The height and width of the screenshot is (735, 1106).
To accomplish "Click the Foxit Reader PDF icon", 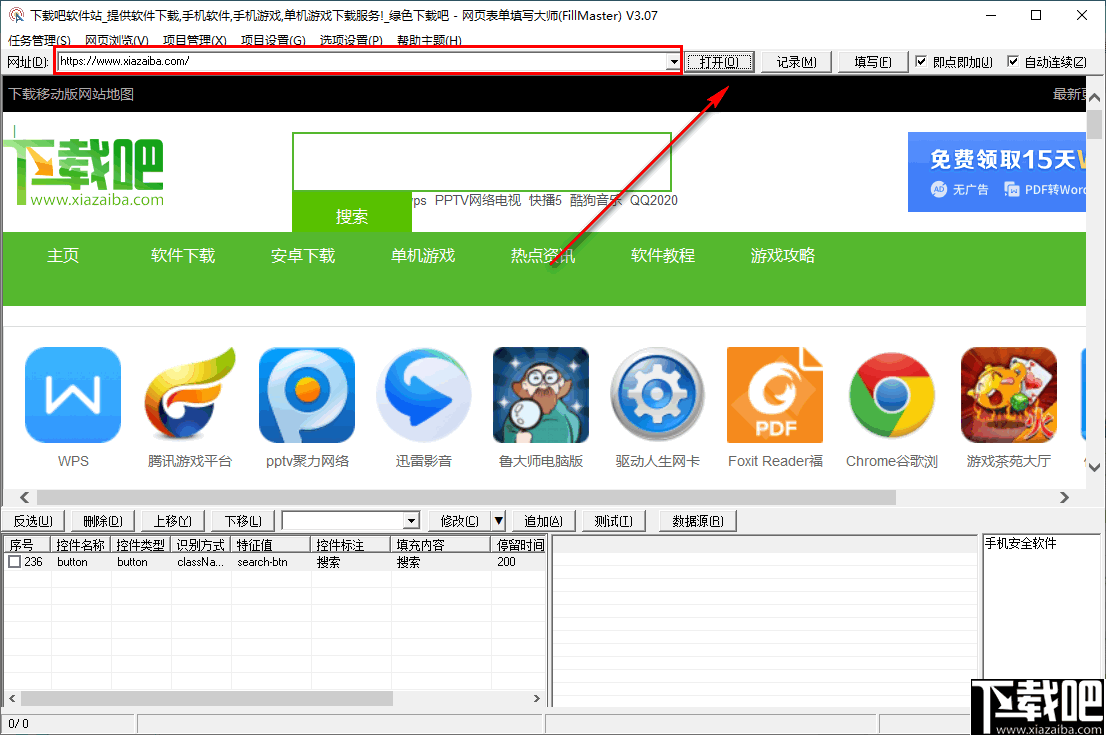I will [775, 394].
